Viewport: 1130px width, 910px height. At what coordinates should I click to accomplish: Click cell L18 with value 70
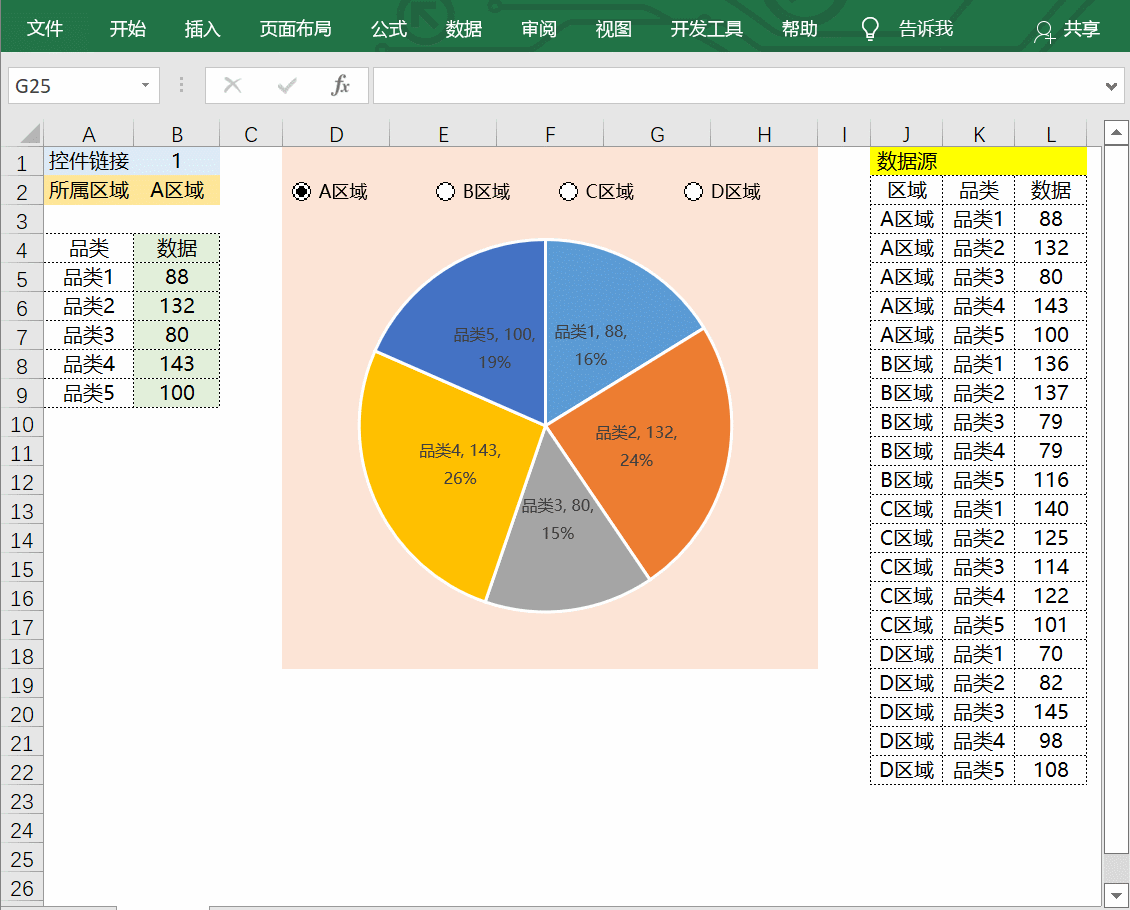point(1051,653)
